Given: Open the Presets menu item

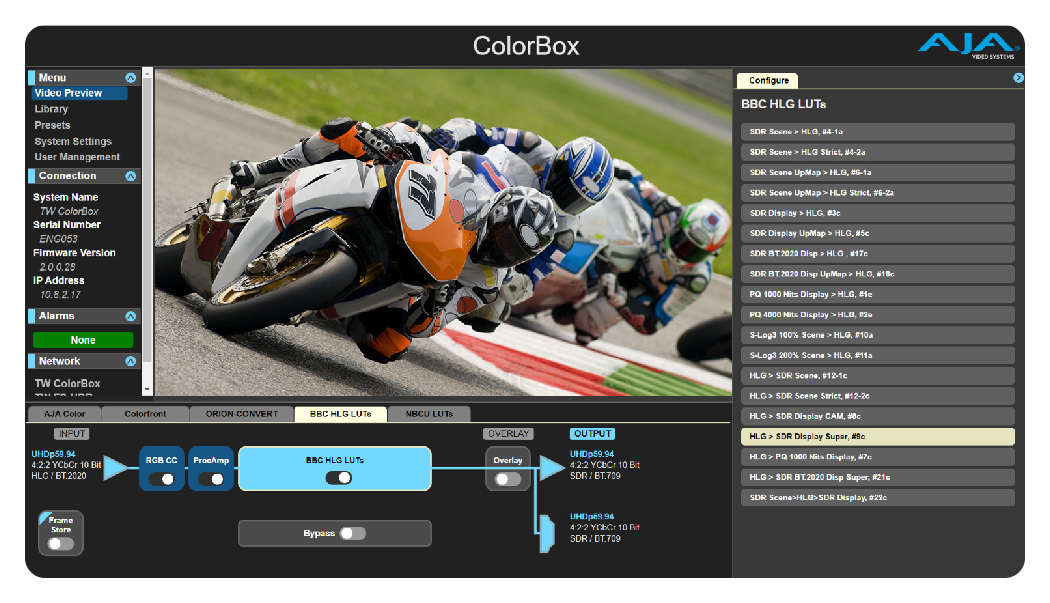Looking at the screenshot, I should [52, 125].
